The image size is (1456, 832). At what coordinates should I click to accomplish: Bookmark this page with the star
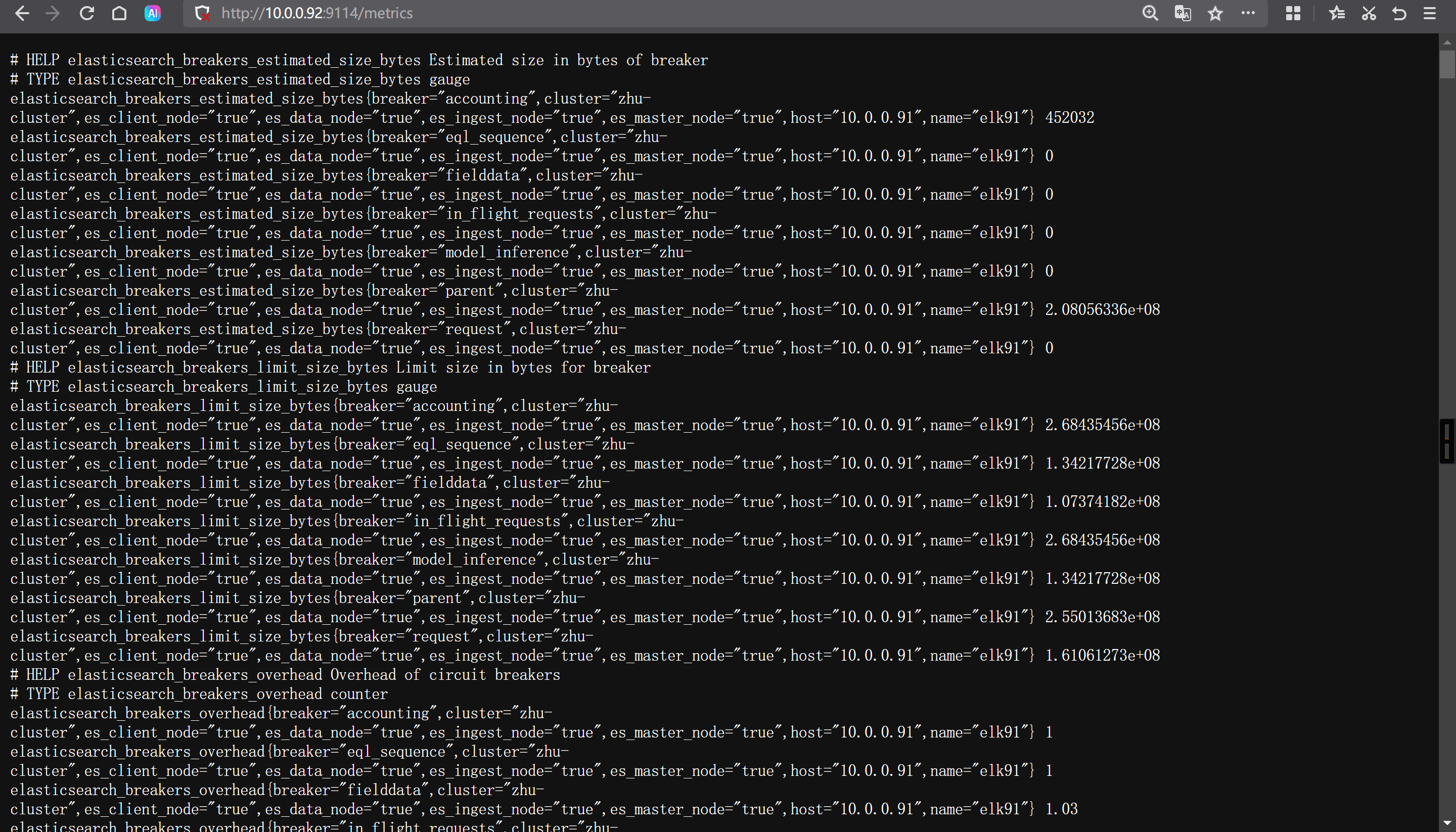click(x=1215, y=13)
